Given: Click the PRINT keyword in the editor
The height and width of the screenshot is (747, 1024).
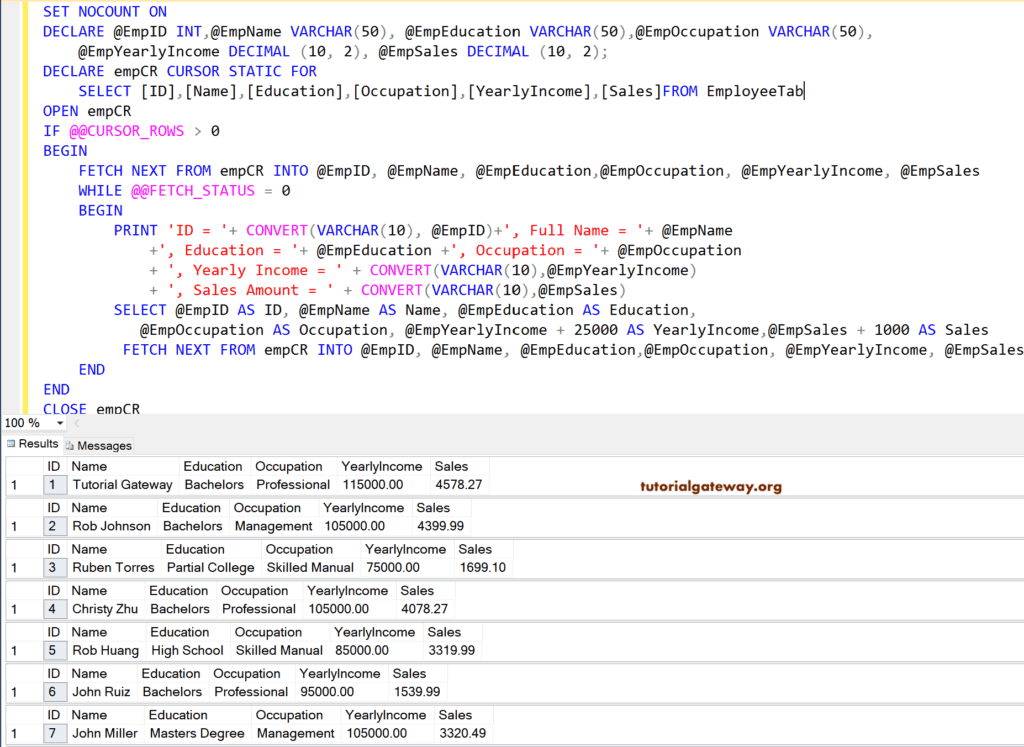Looking at the screenshot, I should [136, 230].
